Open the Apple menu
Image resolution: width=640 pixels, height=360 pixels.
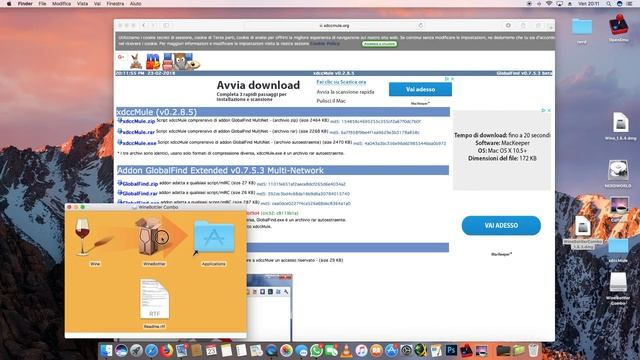(x=9, y=4)
